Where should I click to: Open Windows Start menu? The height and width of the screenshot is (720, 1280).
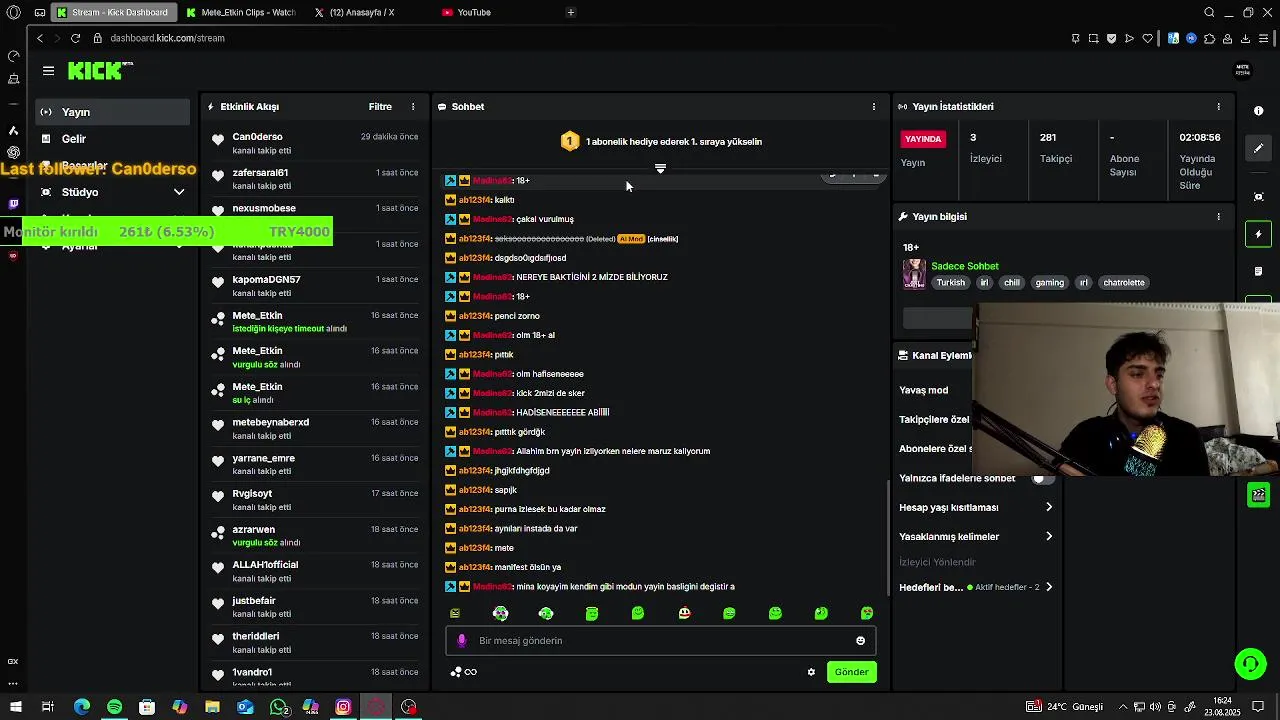(15, 707)
